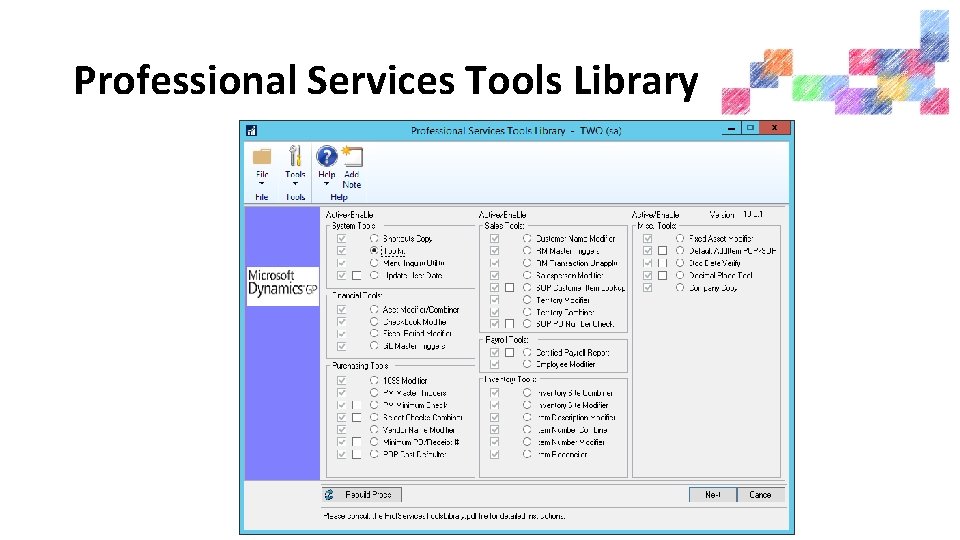Select the Item Number Modifier radio button
Image resolution: width=960 pixels, height=540 pixels.
[x=527, y=441]
